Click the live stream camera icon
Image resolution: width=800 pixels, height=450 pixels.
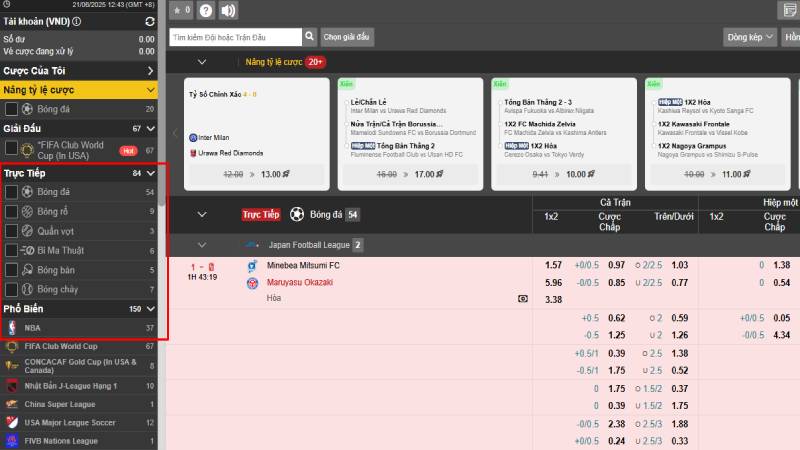[x=523, y=298]
